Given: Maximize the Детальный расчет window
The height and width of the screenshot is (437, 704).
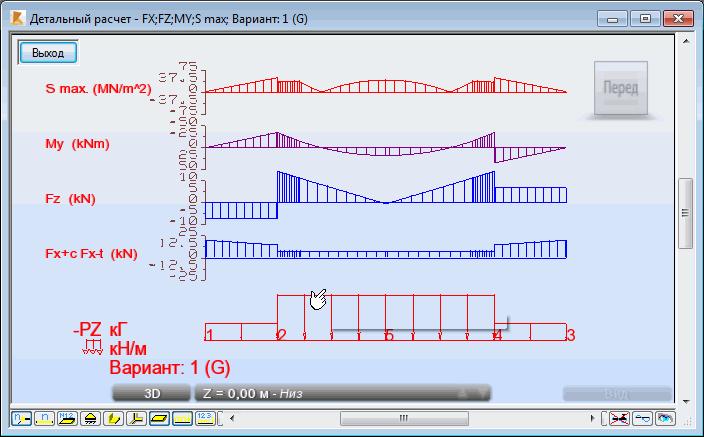Looking at the screenshot, I should tap(645, 19).
